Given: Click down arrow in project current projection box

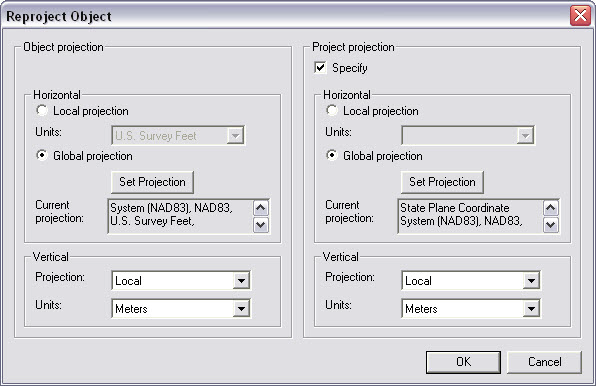Looking at the screenshot, I should [x=551, y=225].
